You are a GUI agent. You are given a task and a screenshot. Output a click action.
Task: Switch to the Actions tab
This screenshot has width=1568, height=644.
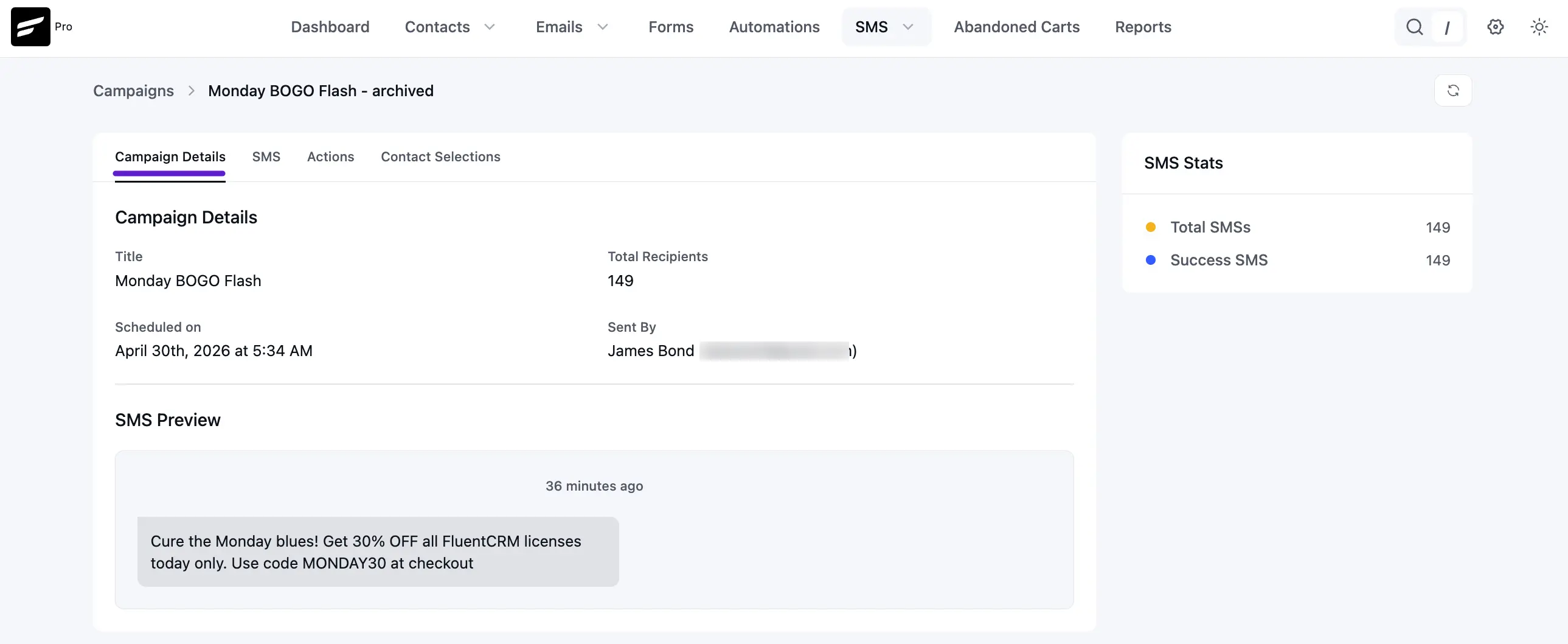tap(330, 156)
